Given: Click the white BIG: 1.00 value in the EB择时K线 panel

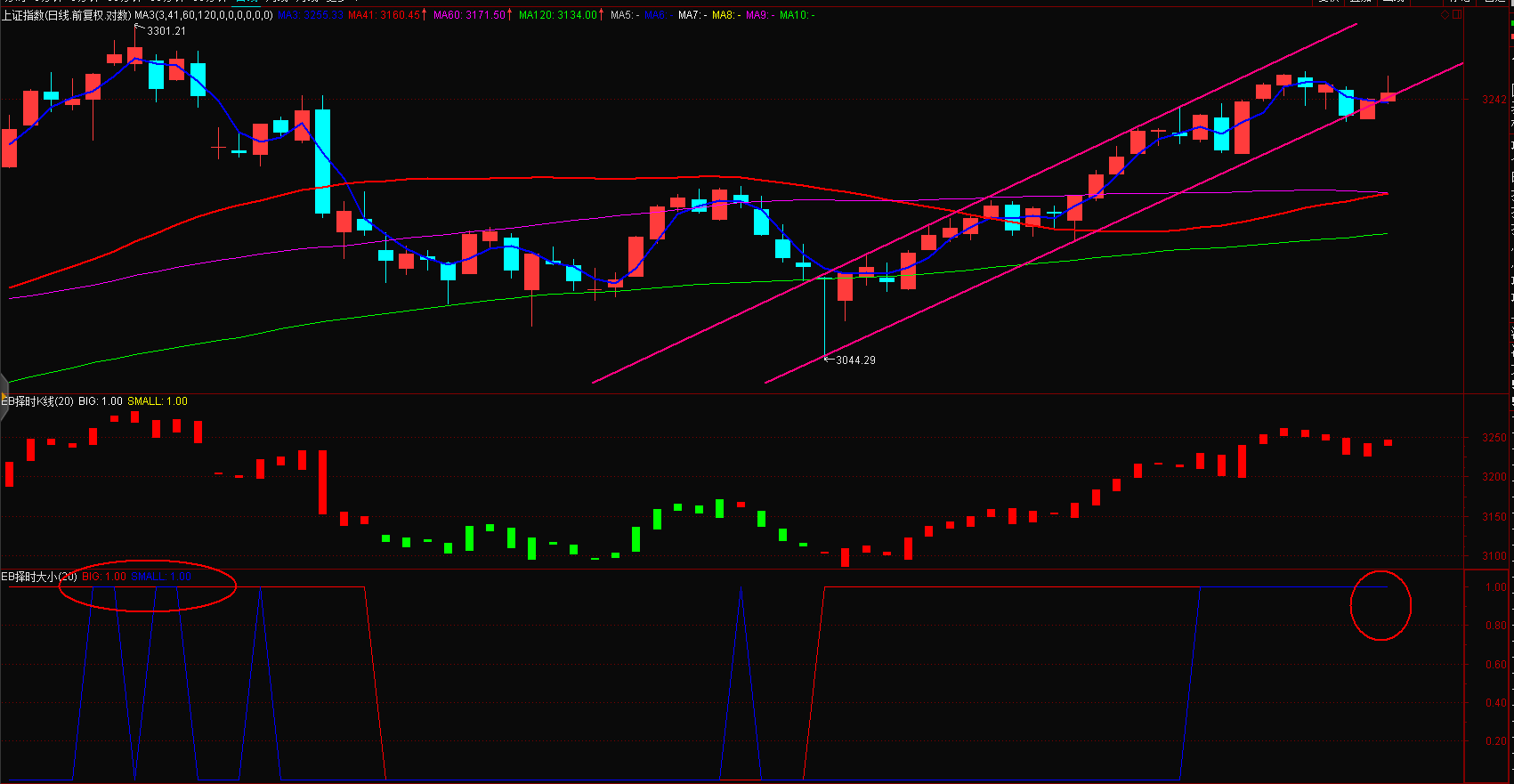Looking at the screenshot, I should [x=101, y=401].
